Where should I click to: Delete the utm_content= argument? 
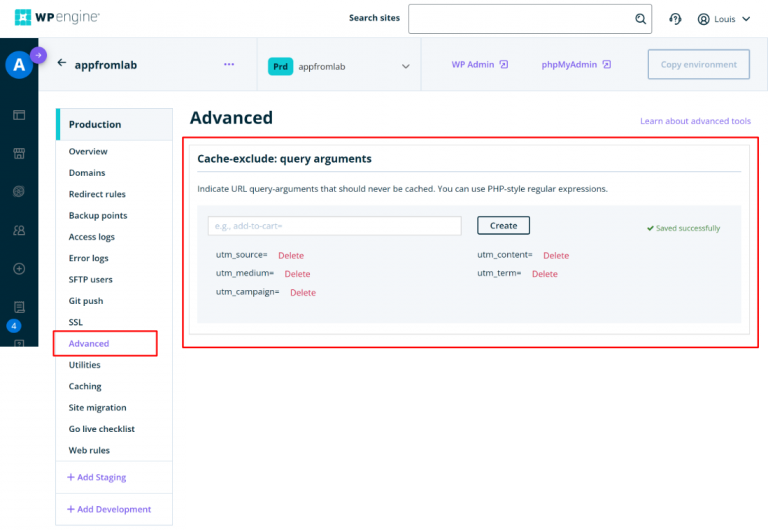click(556, 256)
